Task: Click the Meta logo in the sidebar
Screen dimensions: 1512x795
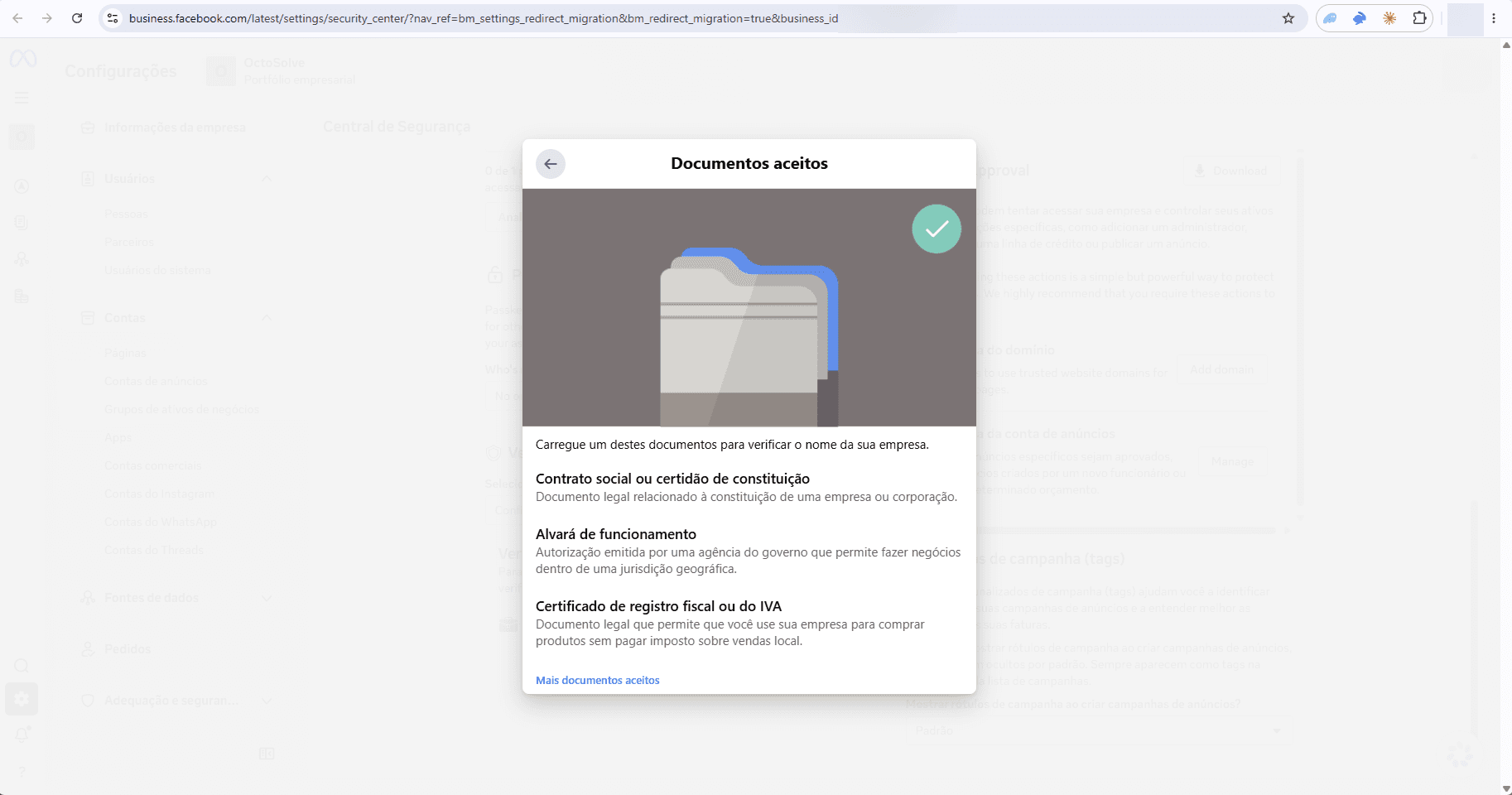Action: tap(22, 59)
